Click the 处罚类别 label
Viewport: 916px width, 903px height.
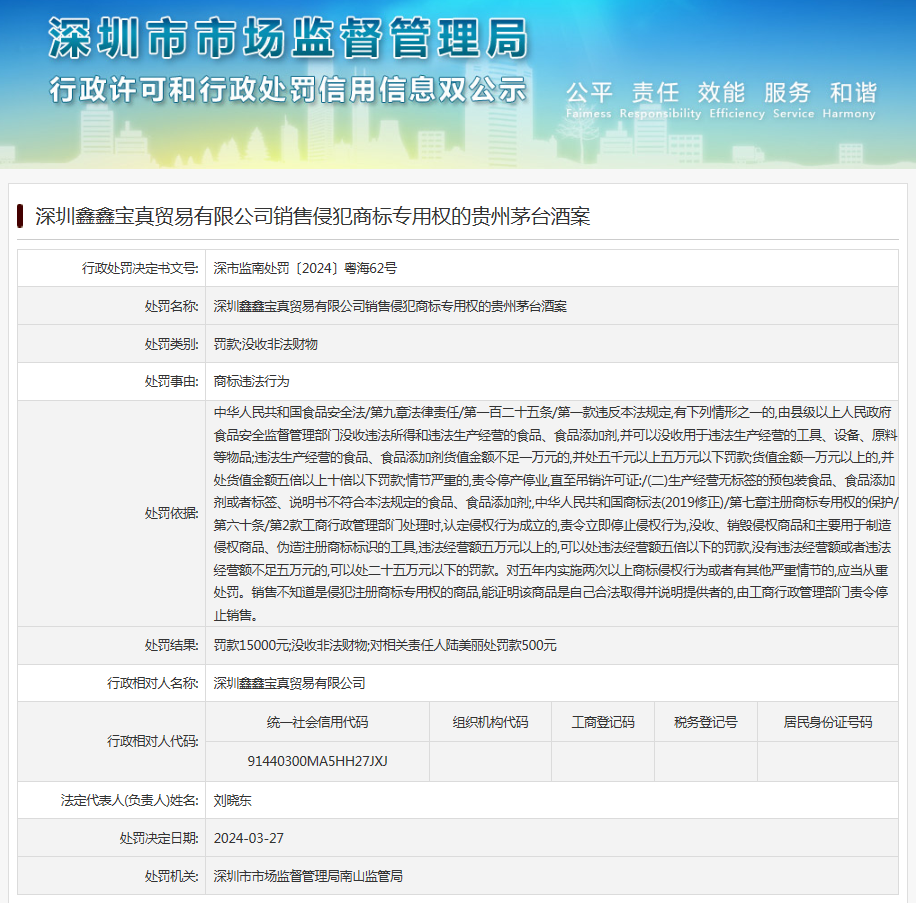(x=172, y=344)
